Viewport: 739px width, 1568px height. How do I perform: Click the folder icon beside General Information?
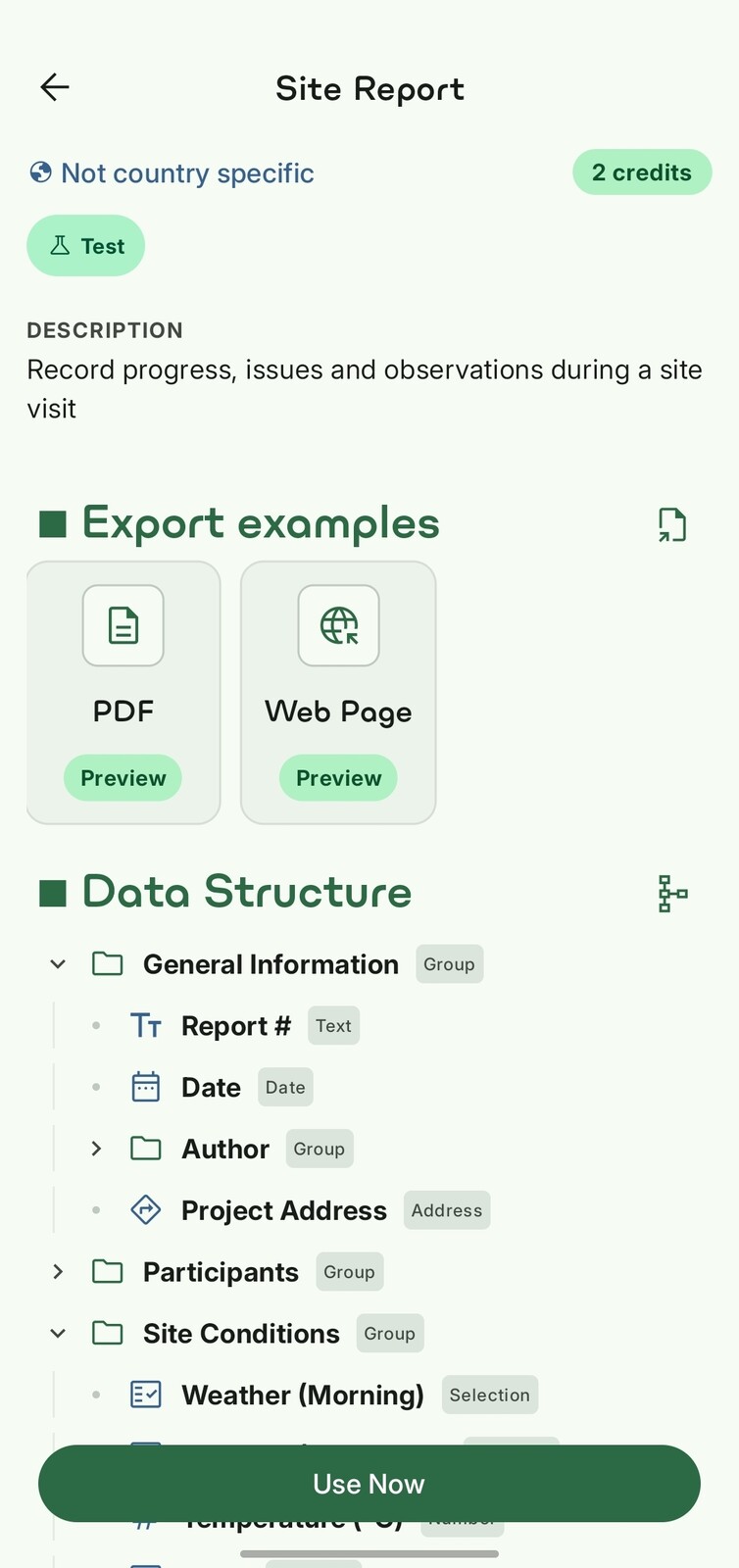pyautogui.click(x=108, y=963)
